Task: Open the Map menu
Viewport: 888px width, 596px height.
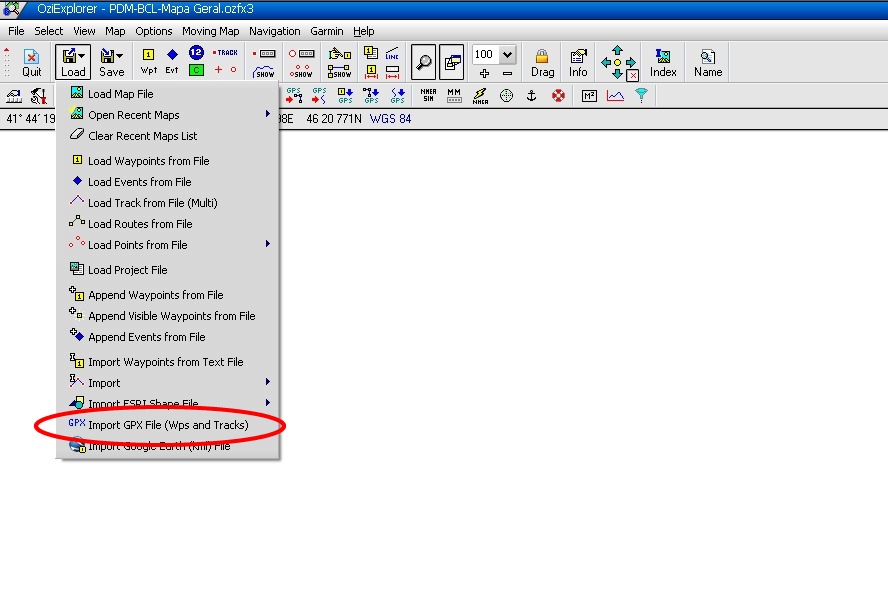Action: [115, 31]
